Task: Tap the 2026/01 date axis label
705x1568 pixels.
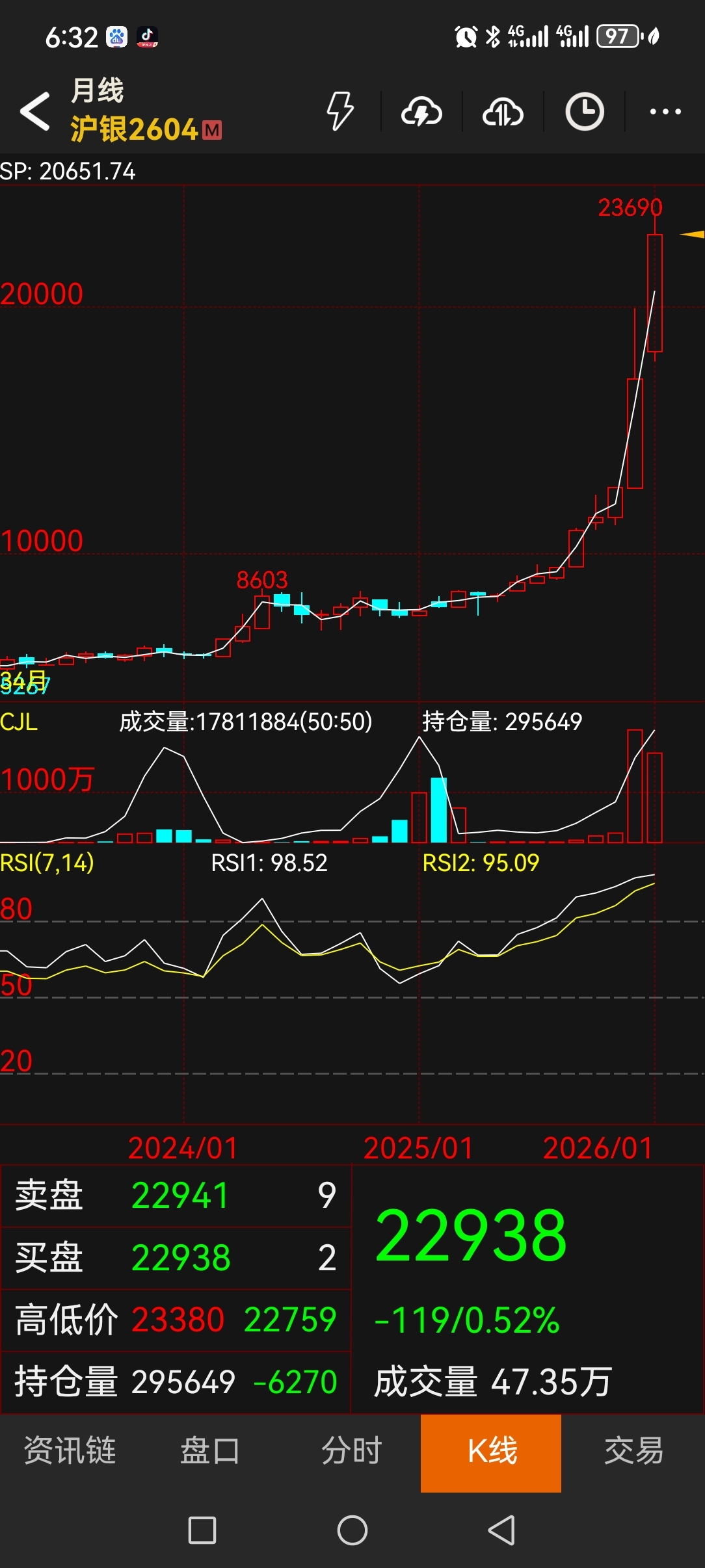Action: click(x=598, y=1148)
